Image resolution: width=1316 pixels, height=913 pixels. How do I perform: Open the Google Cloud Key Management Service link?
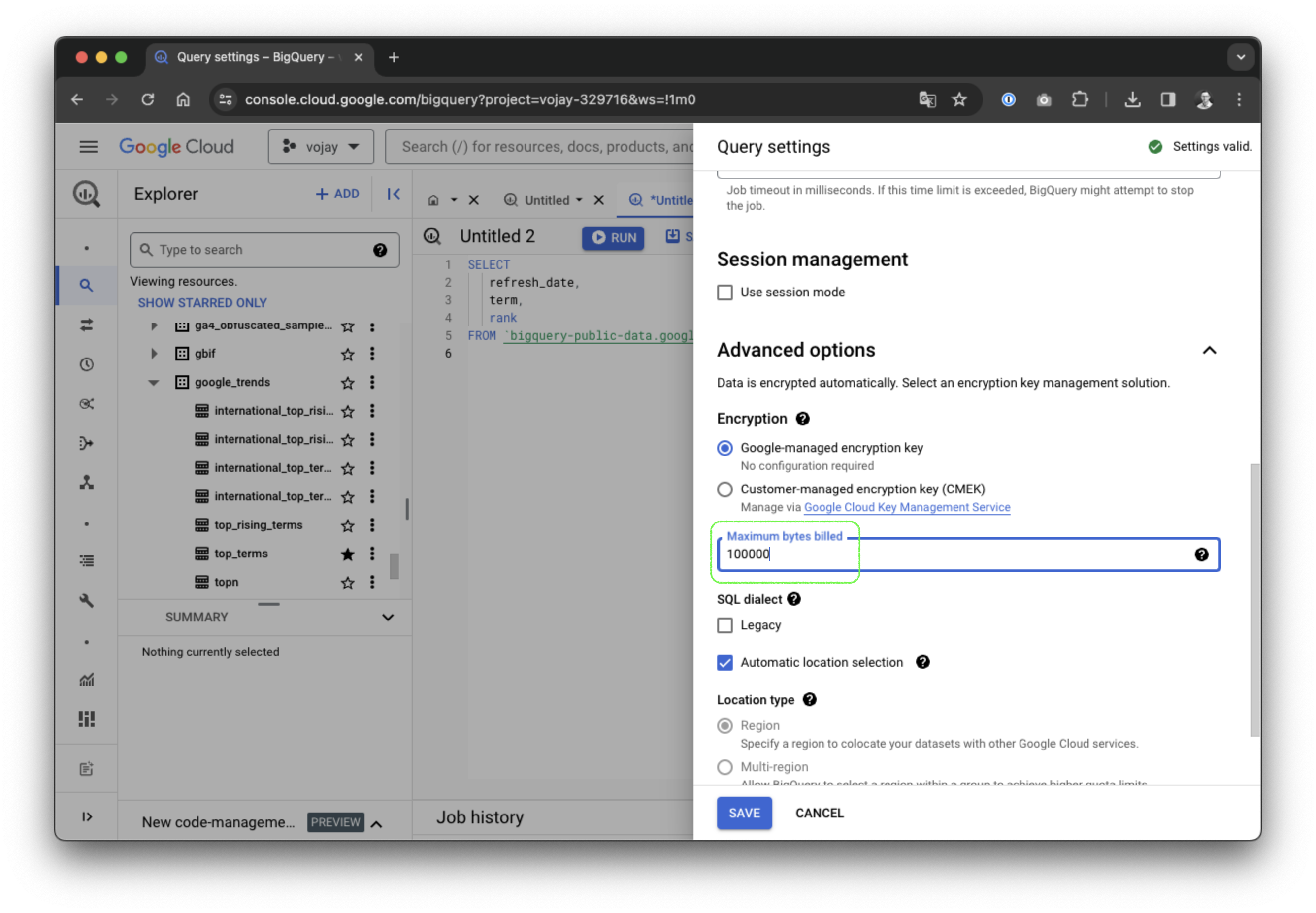[x=907, y=507]
